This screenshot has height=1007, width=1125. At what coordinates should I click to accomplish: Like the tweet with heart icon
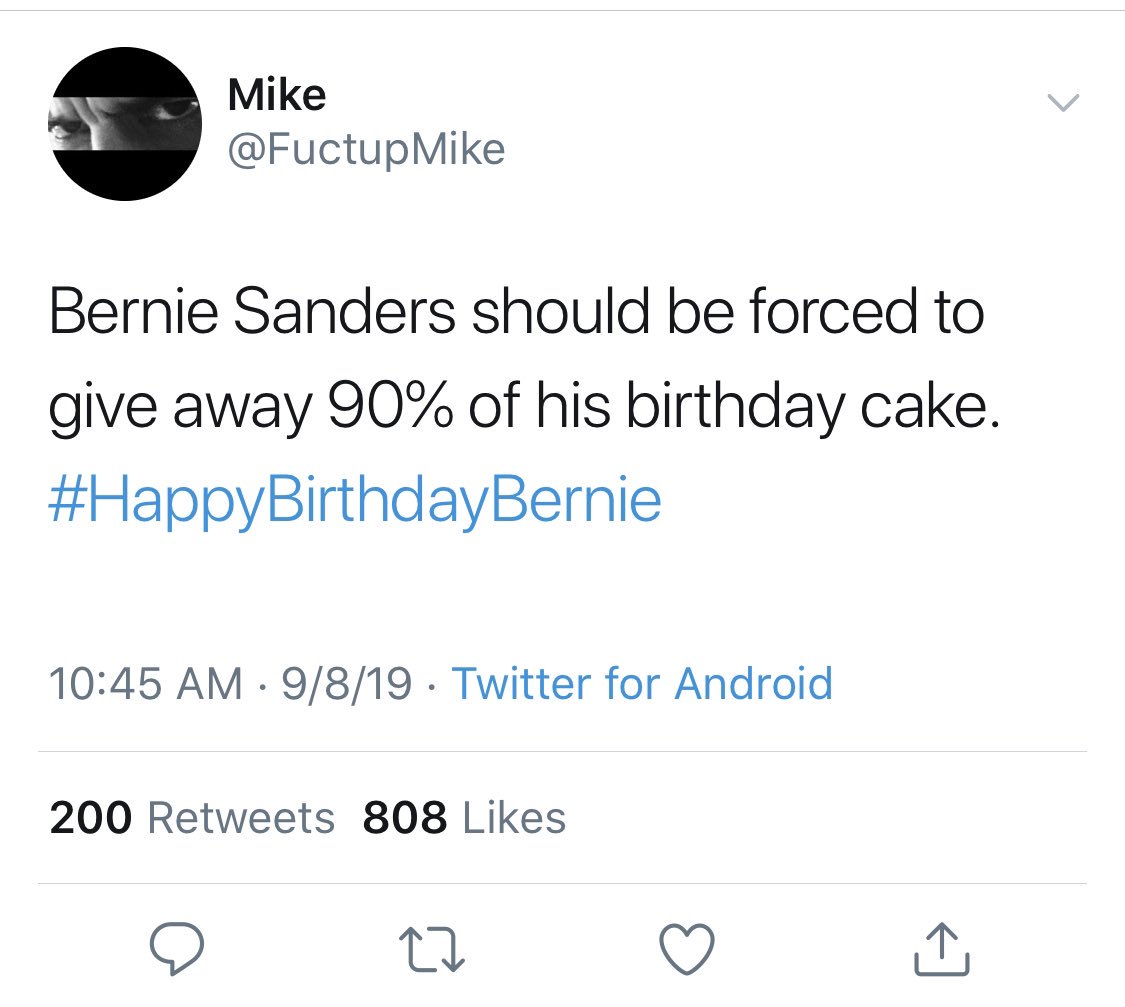click(x=688, y=947)
